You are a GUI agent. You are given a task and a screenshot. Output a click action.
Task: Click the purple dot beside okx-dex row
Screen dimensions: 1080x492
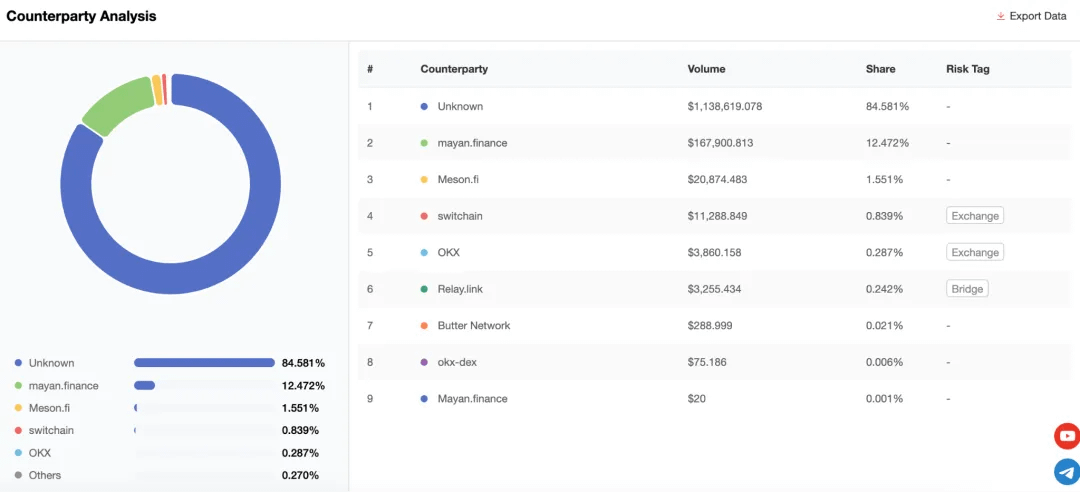424,362
